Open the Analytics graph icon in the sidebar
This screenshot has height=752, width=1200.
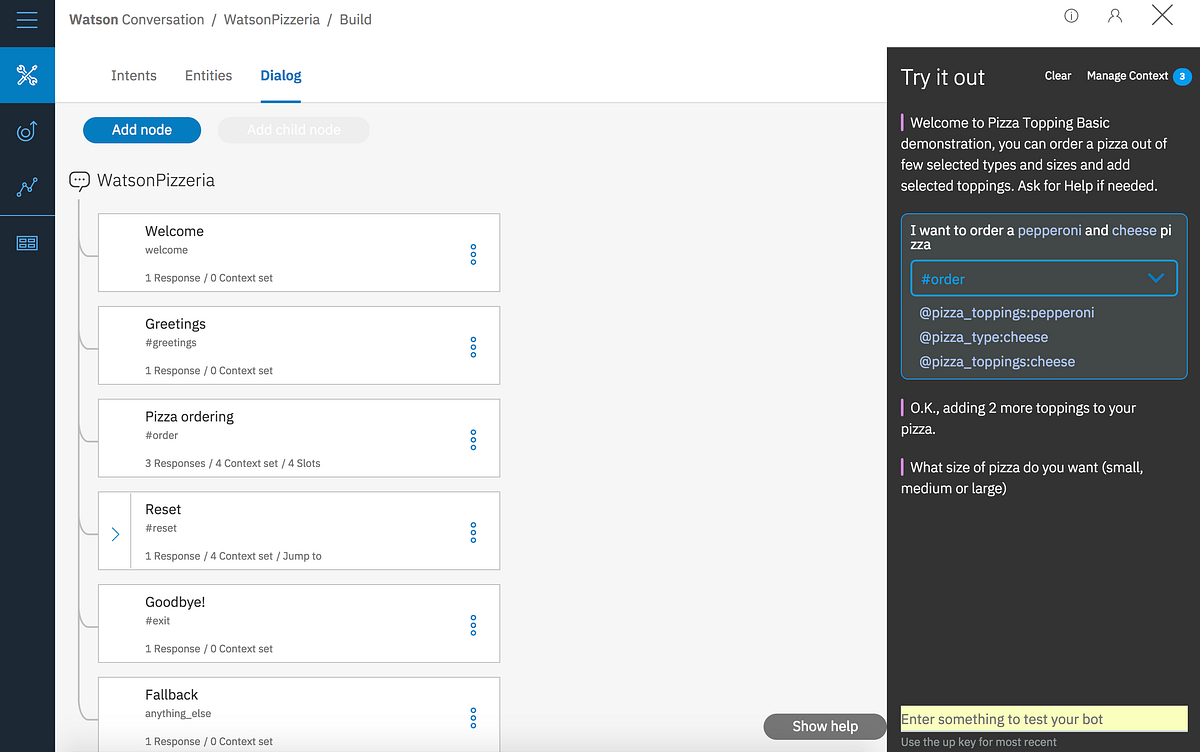(27, 187)
